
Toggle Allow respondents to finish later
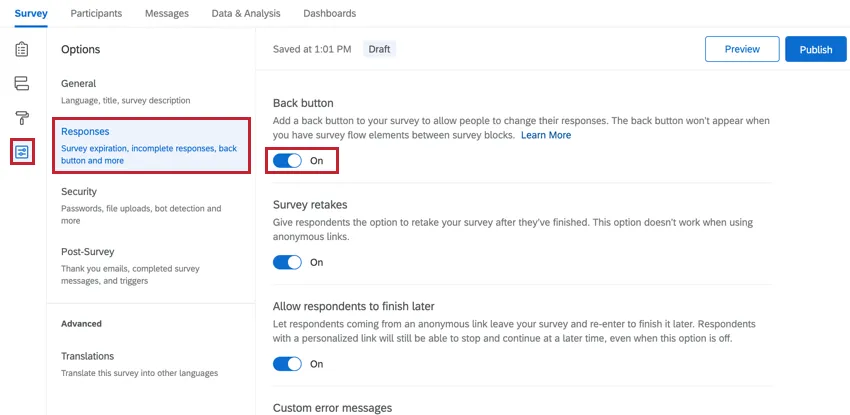[x=288, y=364]
